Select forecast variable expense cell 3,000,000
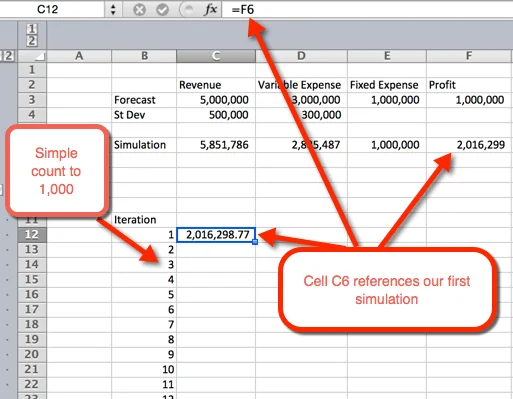The image size is (513, 399). point(301,100)
